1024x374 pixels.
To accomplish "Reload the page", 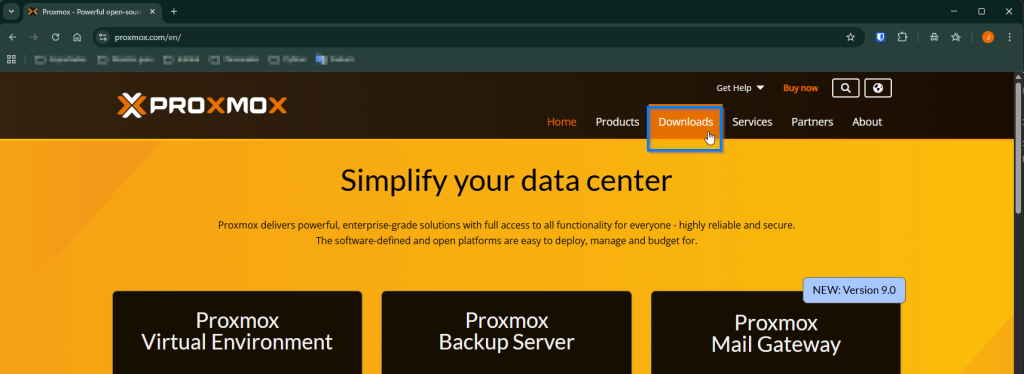I will point(56,37).
